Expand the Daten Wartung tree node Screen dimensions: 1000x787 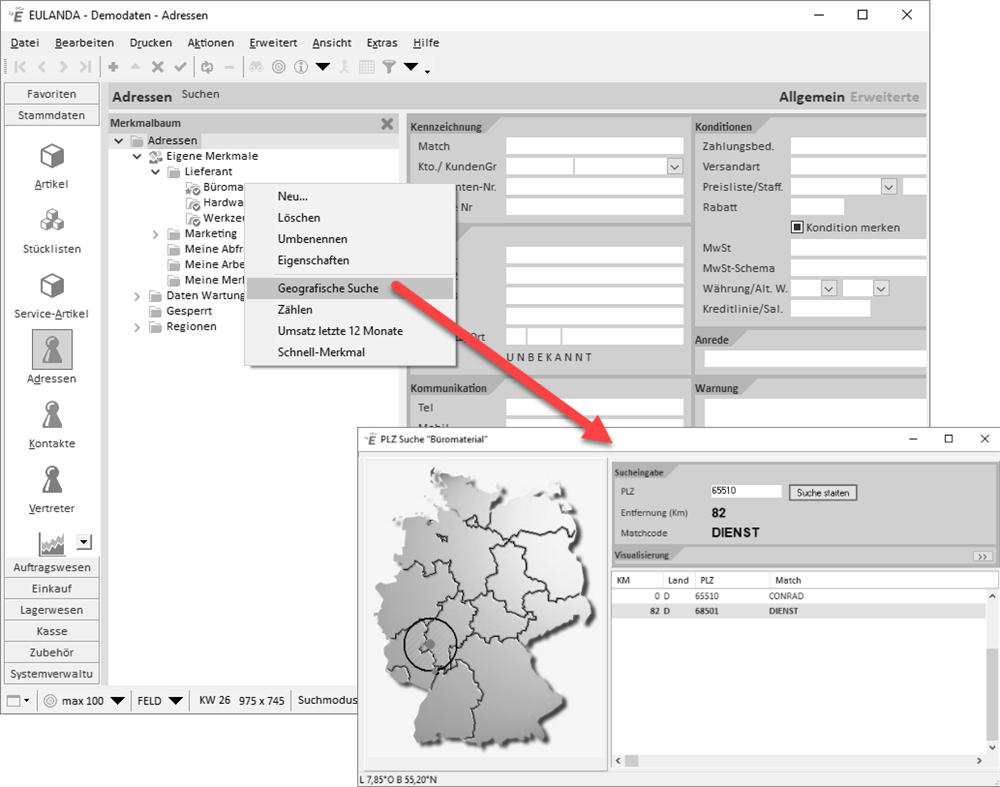(x=137, y=296)
